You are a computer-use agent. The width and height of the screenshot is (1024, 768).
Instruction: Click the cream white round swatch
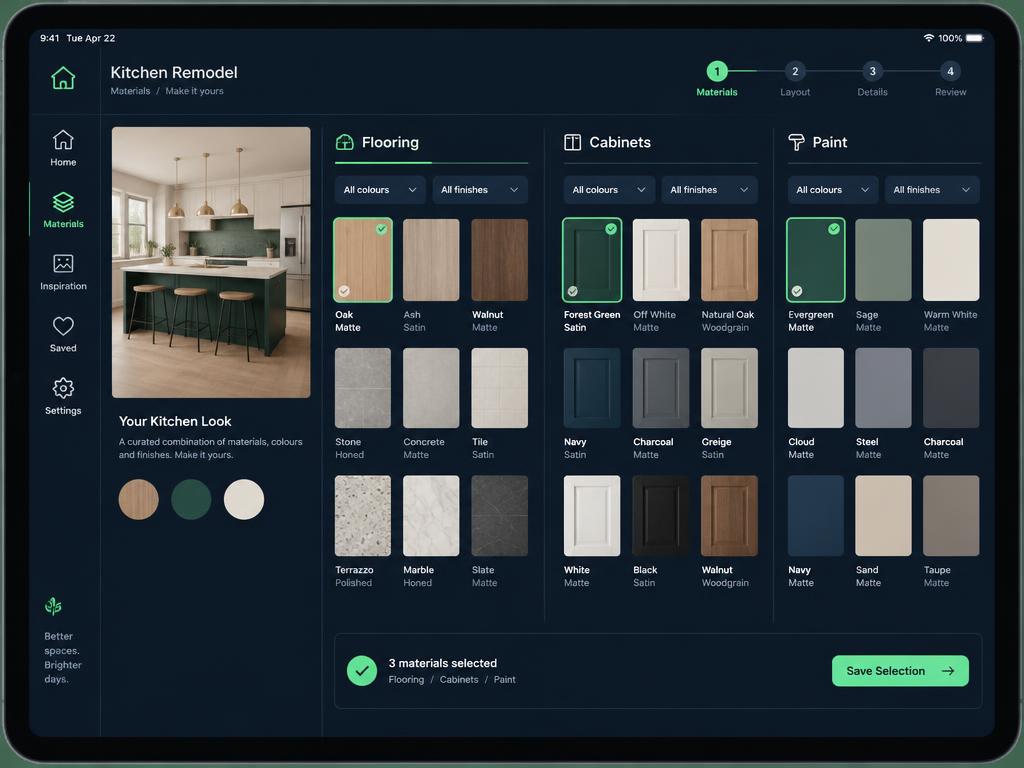(244, 499)
